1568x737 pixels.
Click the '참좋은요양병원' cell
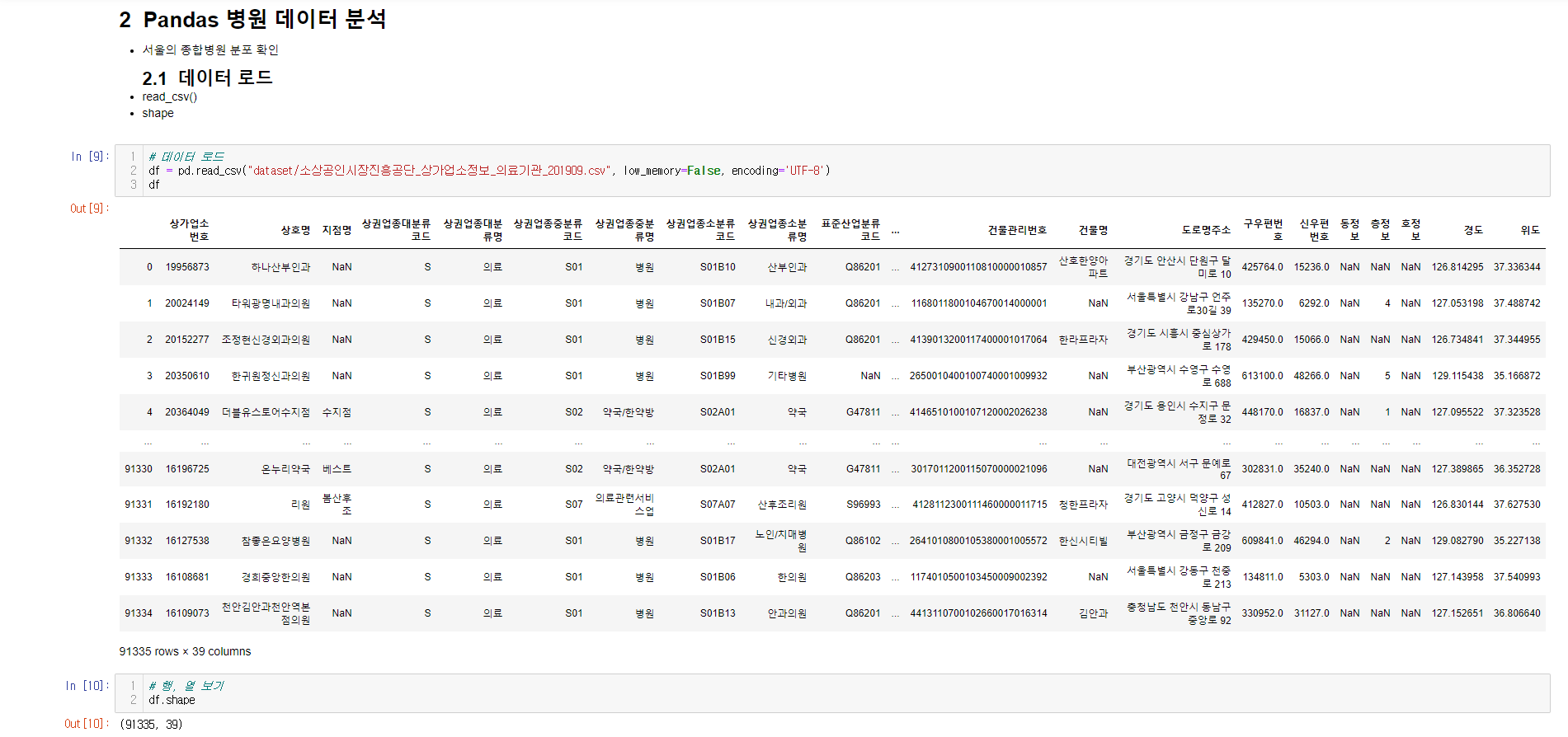point(275,541)
